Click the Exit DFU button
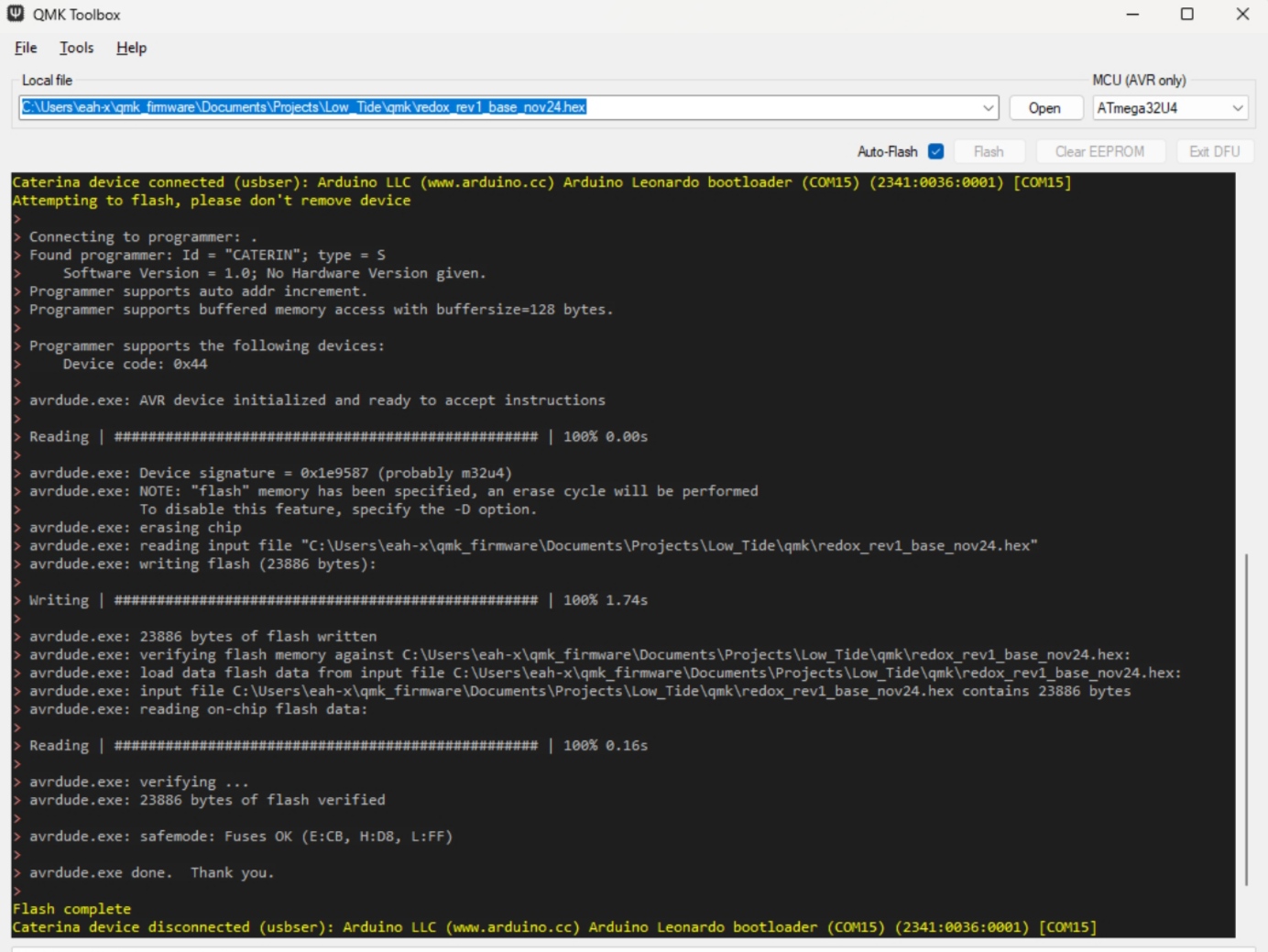The width and height of the screenshot is (1268, 952). coord(1214,151)
